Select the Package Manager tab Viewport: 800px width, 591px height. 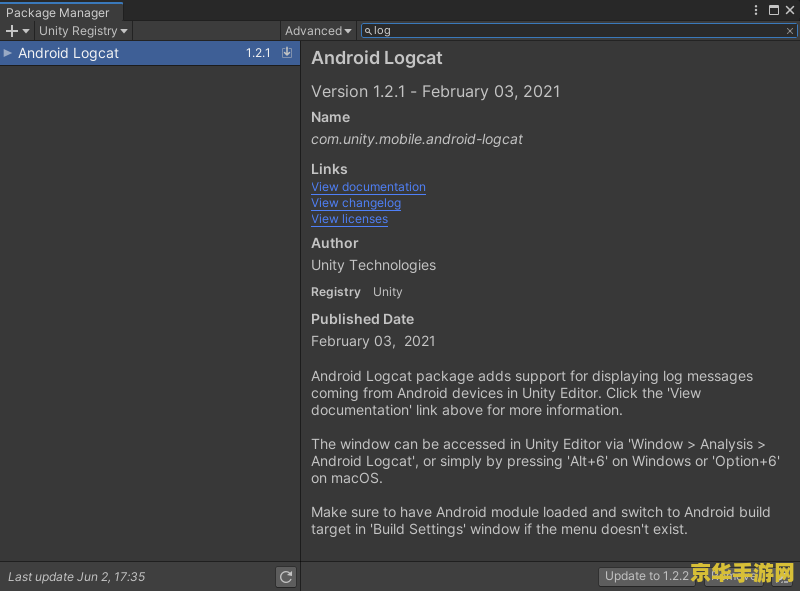(61, 12)
